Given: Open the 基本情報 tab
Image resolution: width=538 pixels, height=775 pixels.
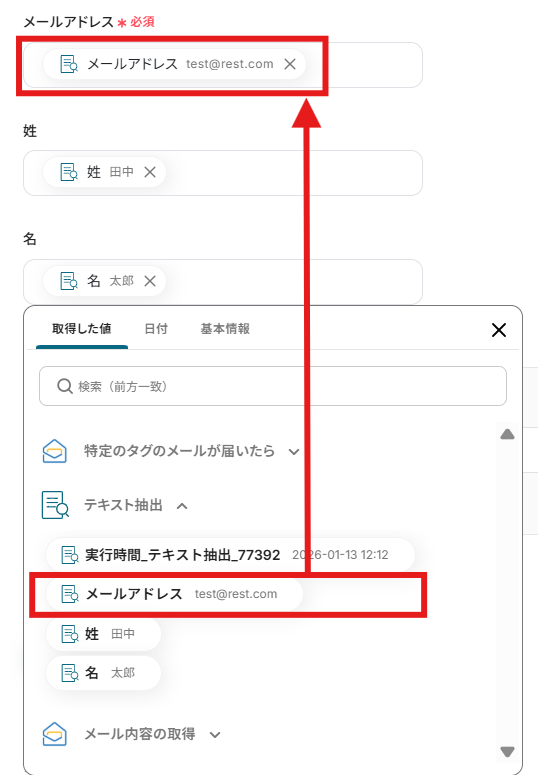Looking at the screenshot, I should (225, 329).
